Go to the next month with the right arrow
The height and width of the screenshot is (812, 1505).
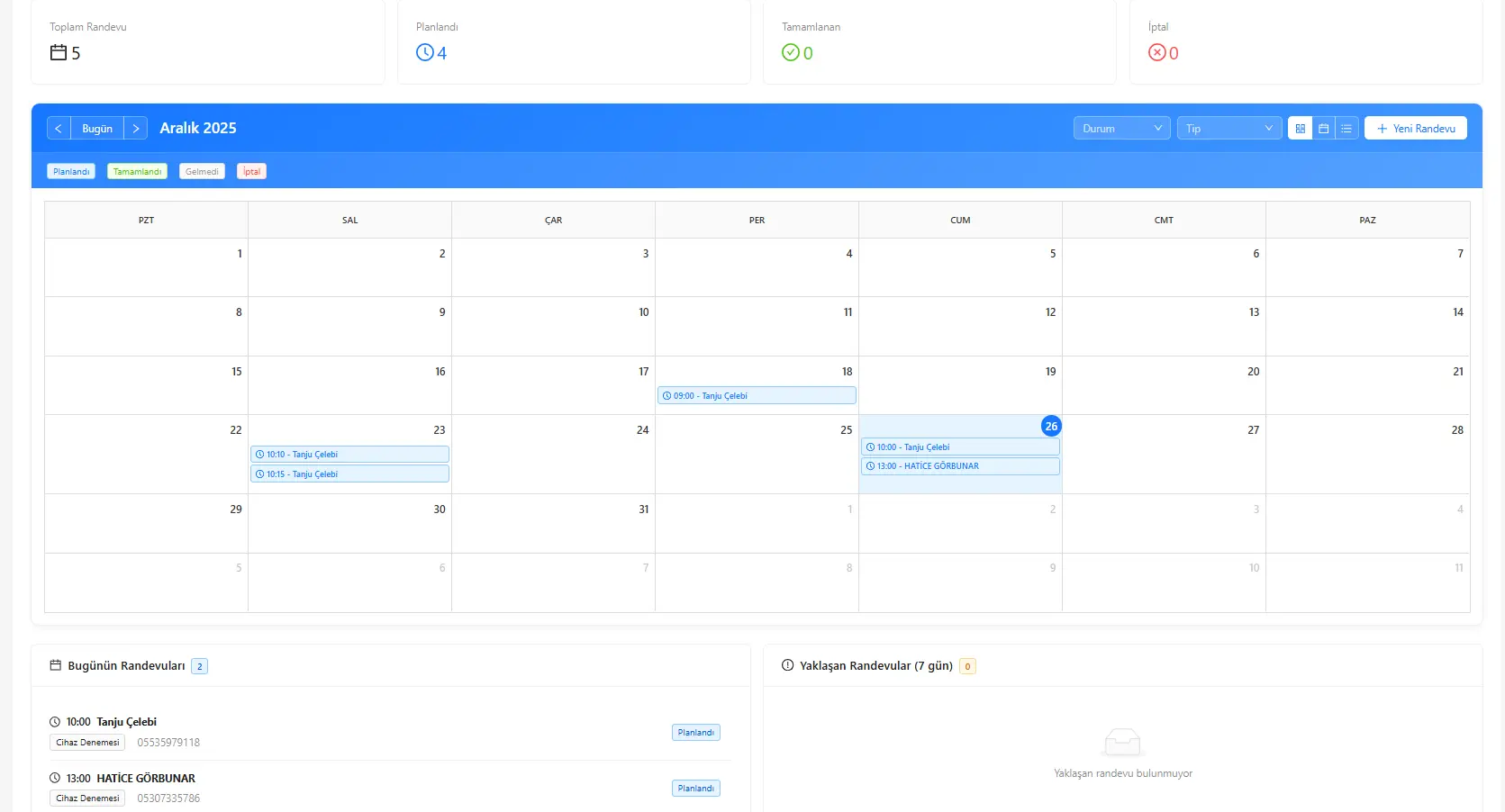point(136,129)
